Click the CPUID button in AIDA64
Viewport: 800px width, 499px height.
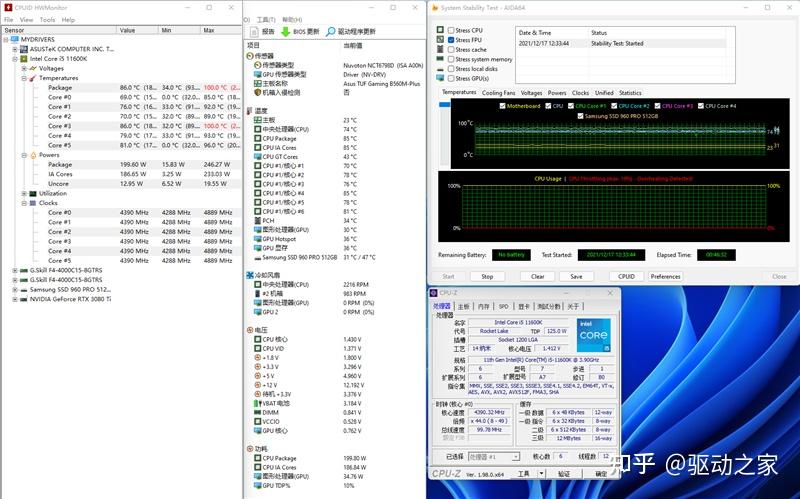tap(626, 277)
